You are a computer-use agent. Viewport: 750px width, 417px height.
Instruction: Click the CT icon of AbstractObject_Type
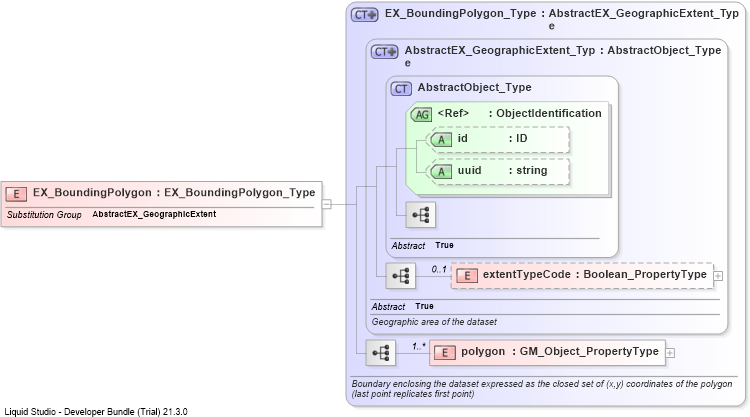point(401,88)
